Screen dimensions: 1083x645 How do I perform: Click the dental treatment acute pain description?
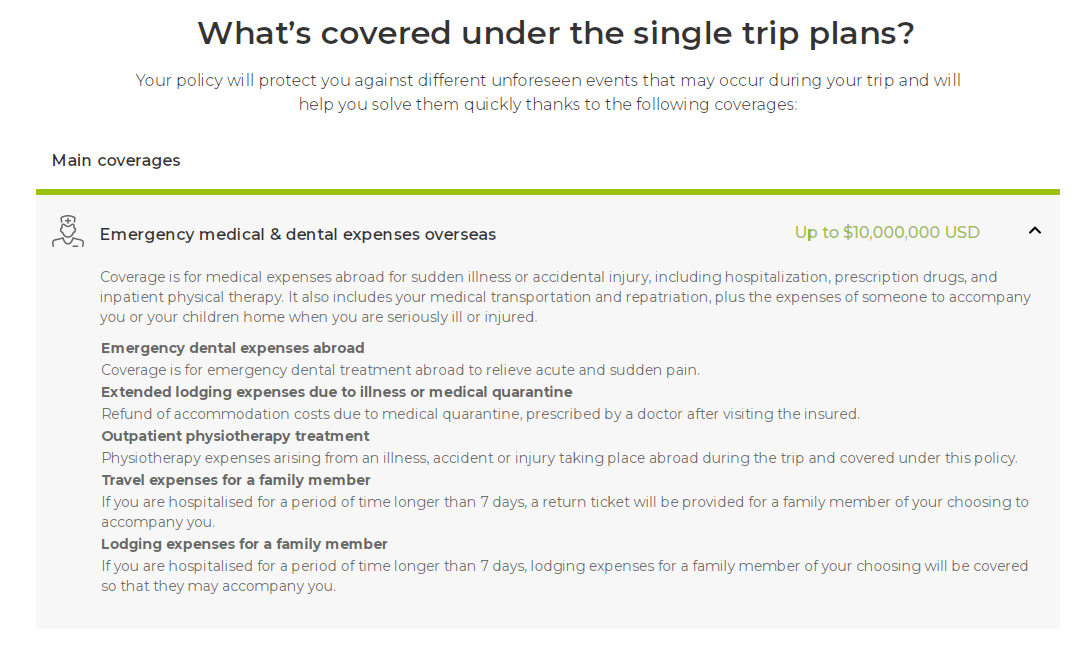(x=400, y=370)
